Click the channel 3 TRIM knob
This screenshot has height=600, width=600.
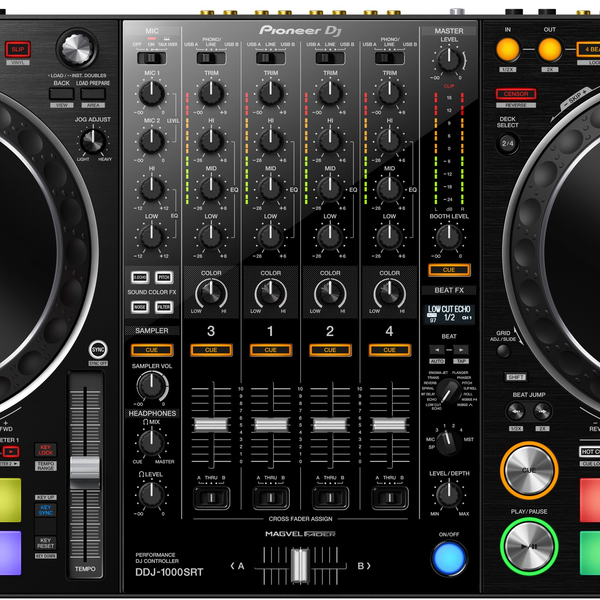211,93
